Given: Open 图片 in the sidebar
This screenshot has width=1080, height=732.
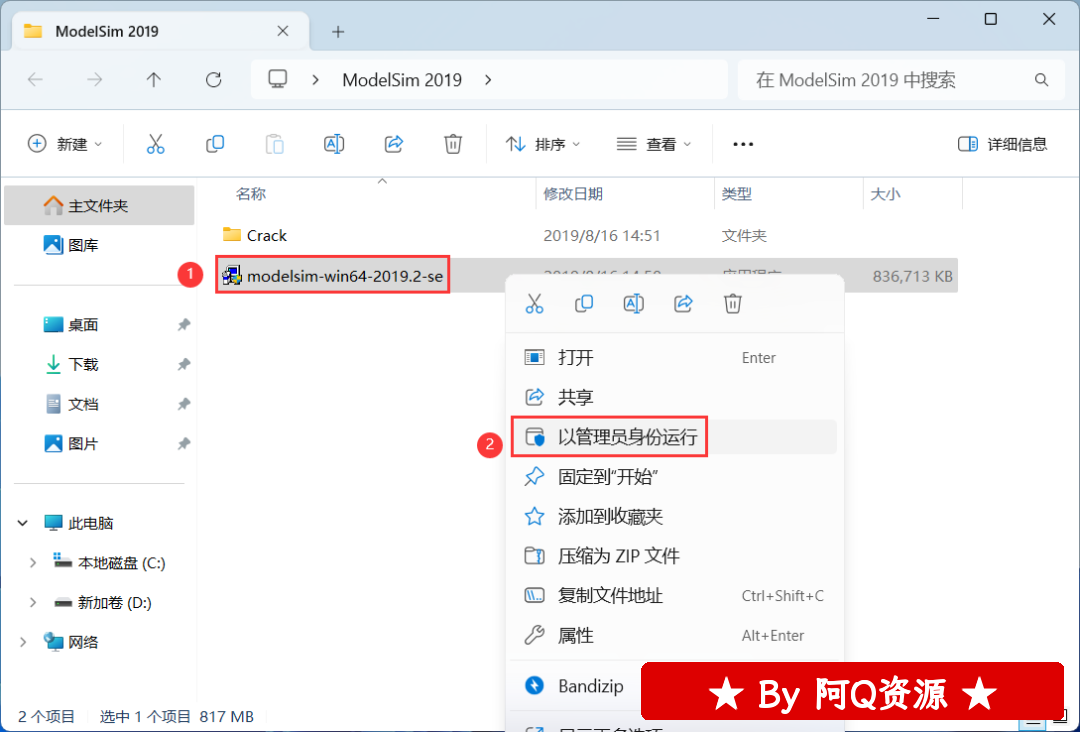Looking at the screenshot, I should point(99,443).
